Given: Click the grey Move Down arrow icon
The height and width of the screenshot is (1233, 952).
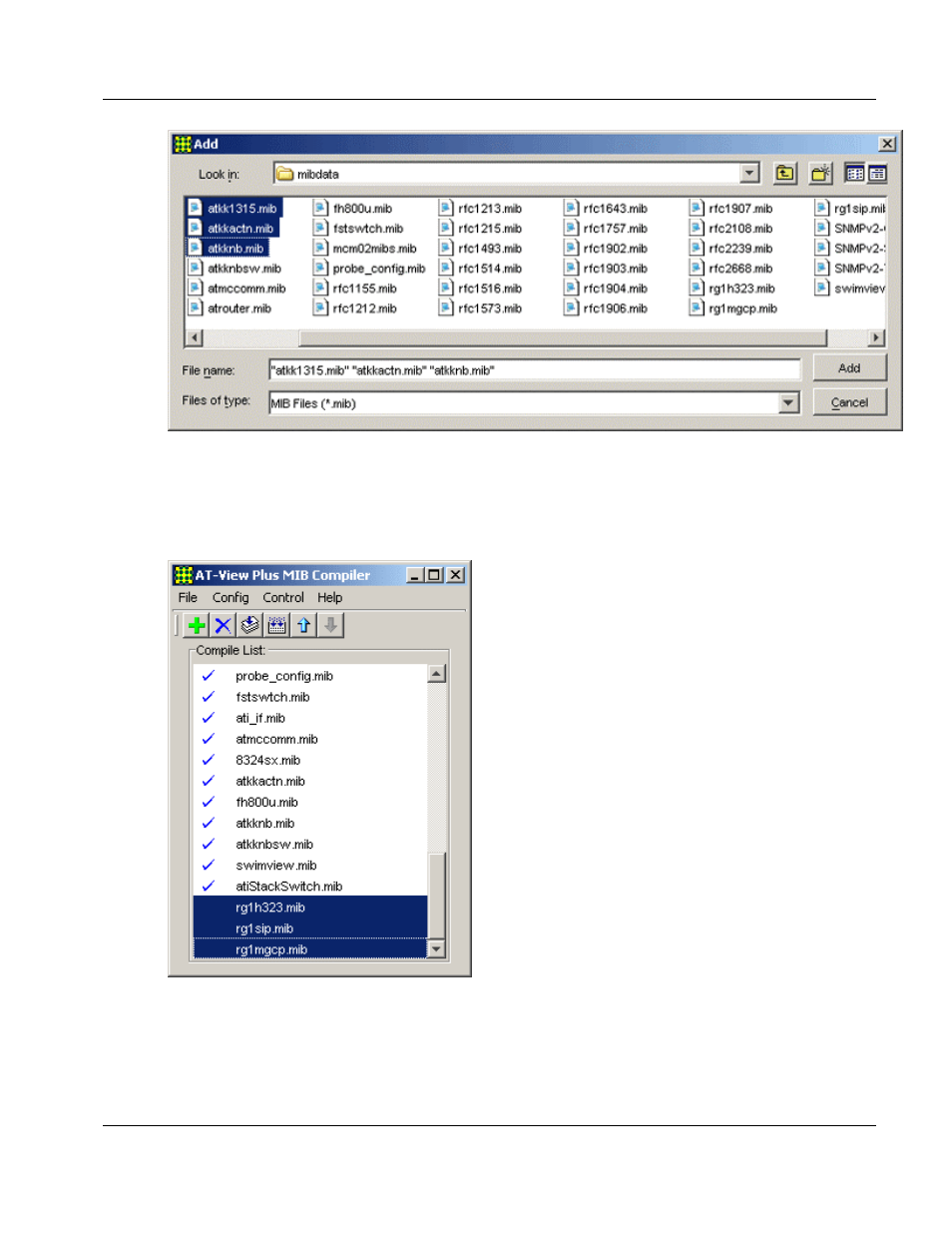Looking at the screenshot, I should (330, 625).
